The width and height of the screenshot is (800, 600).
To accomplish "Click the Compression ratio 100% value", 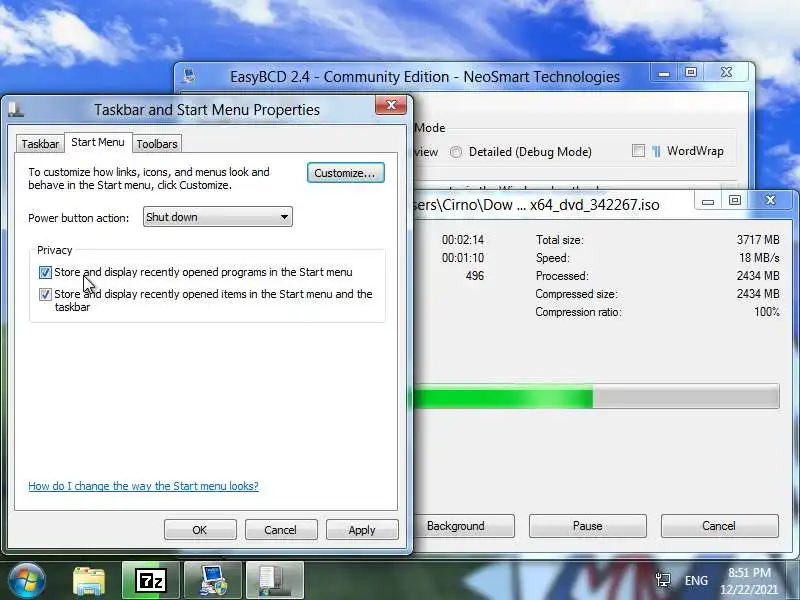I will pyautogui.click(x=767, y=312).
